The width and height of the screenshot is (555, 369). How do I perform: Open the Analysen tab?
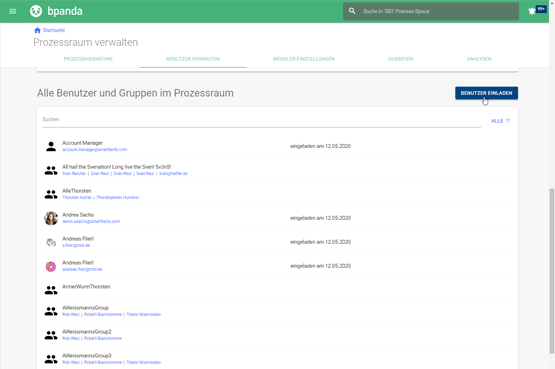[x=479, y=59]
